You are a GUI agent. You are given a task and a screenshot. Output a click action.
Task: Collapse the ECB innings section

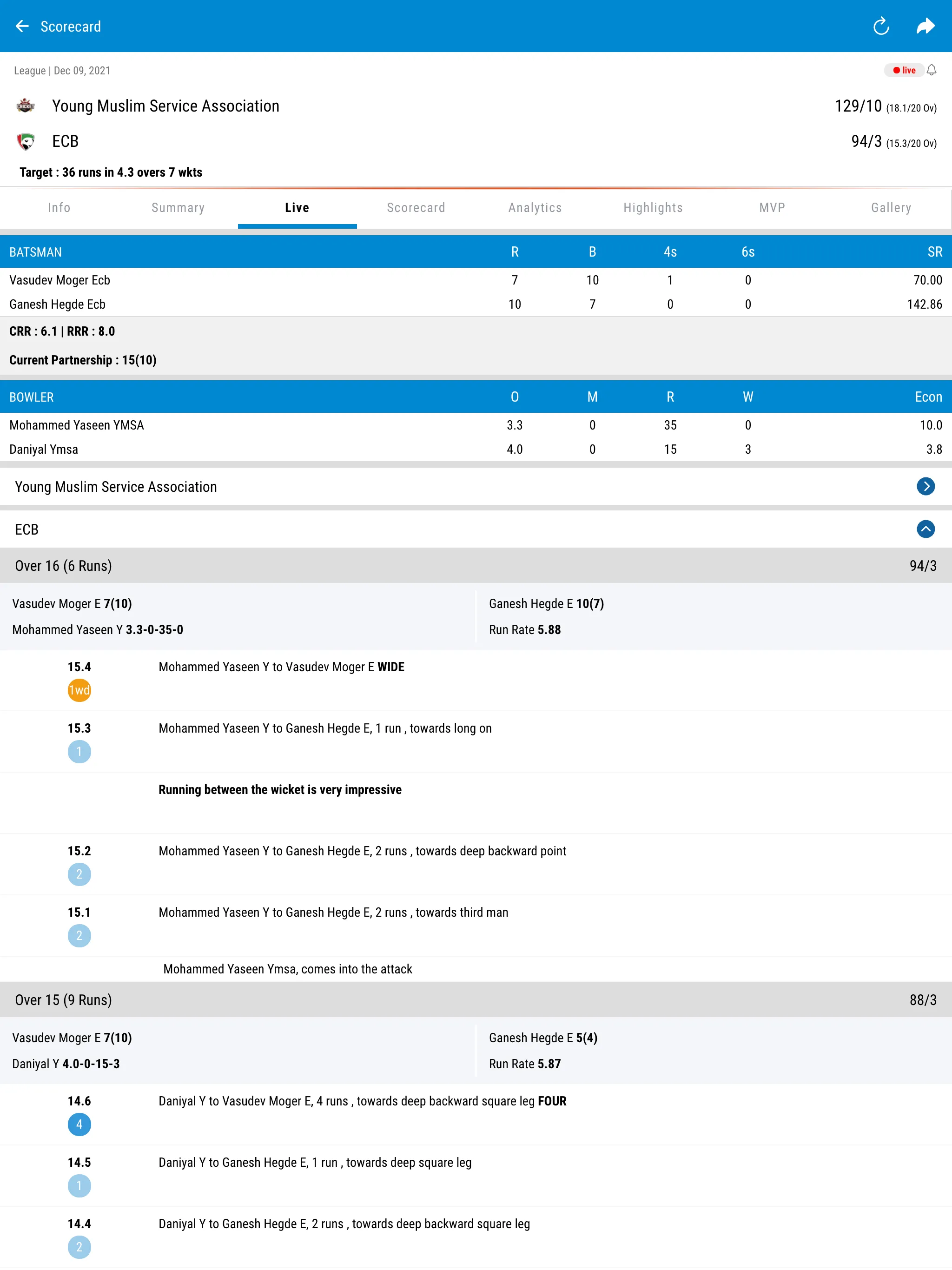(926, 529)
